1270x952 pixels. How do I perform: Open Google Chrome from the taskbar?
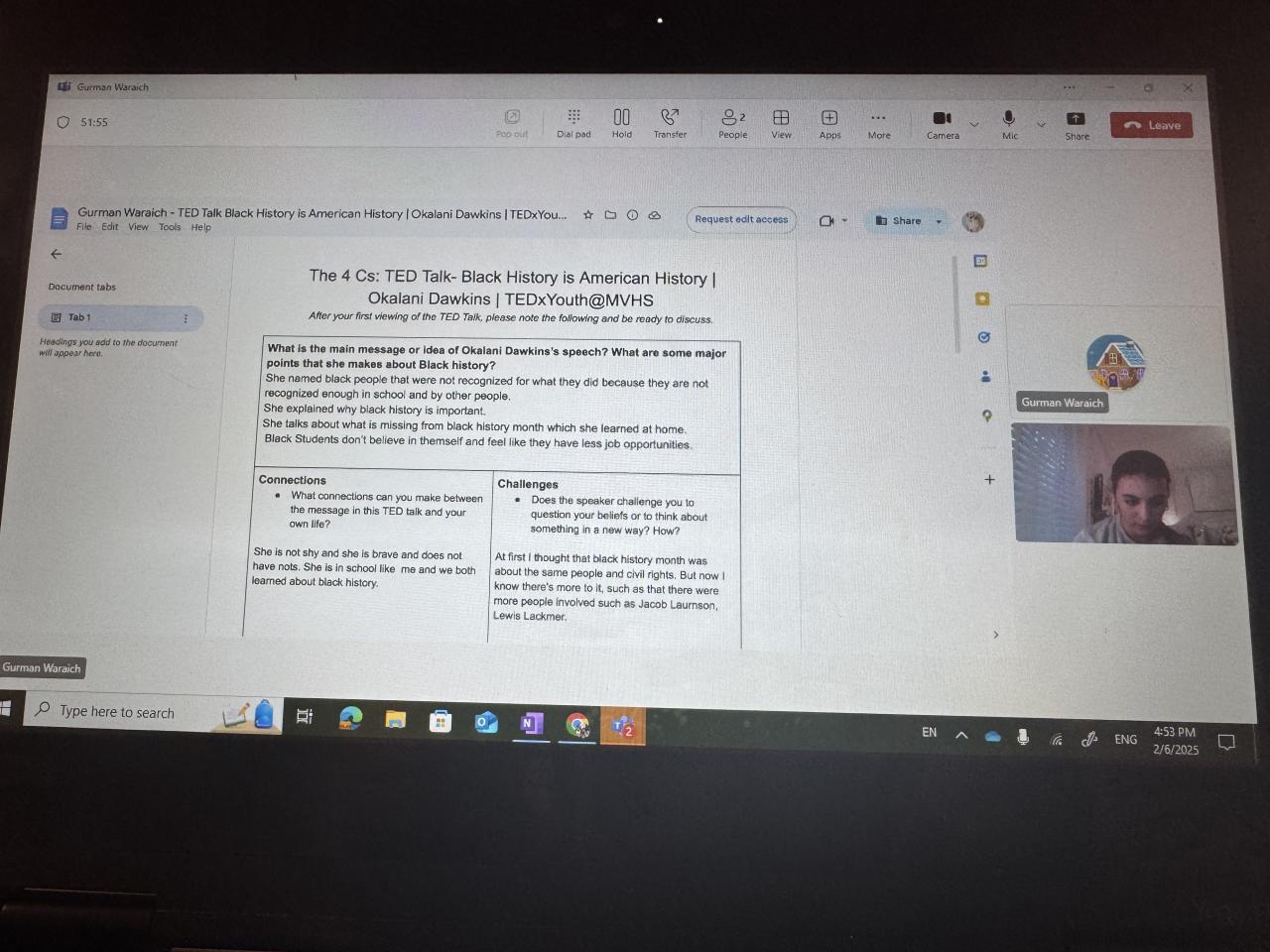[577, 726]
